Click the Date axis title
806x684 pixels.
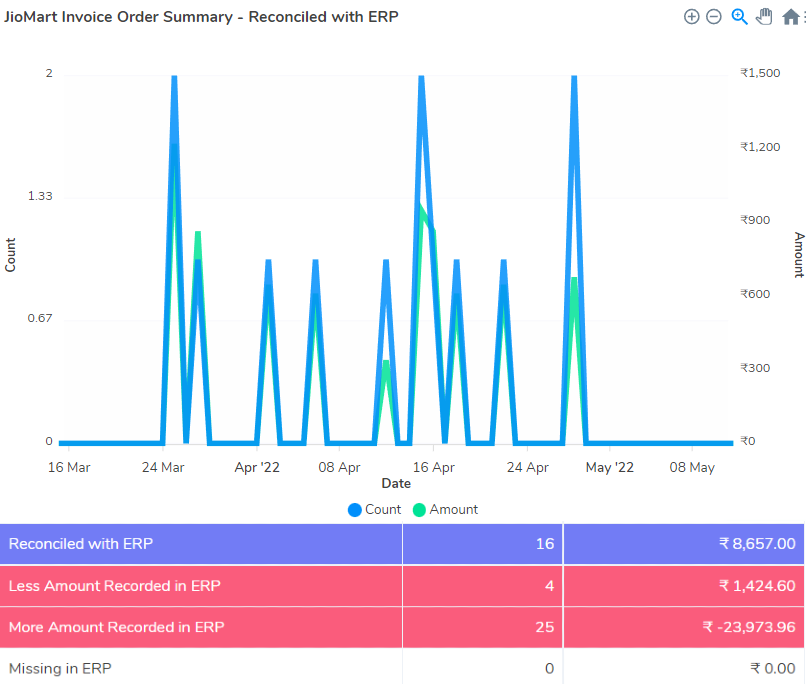coord(396,483)
